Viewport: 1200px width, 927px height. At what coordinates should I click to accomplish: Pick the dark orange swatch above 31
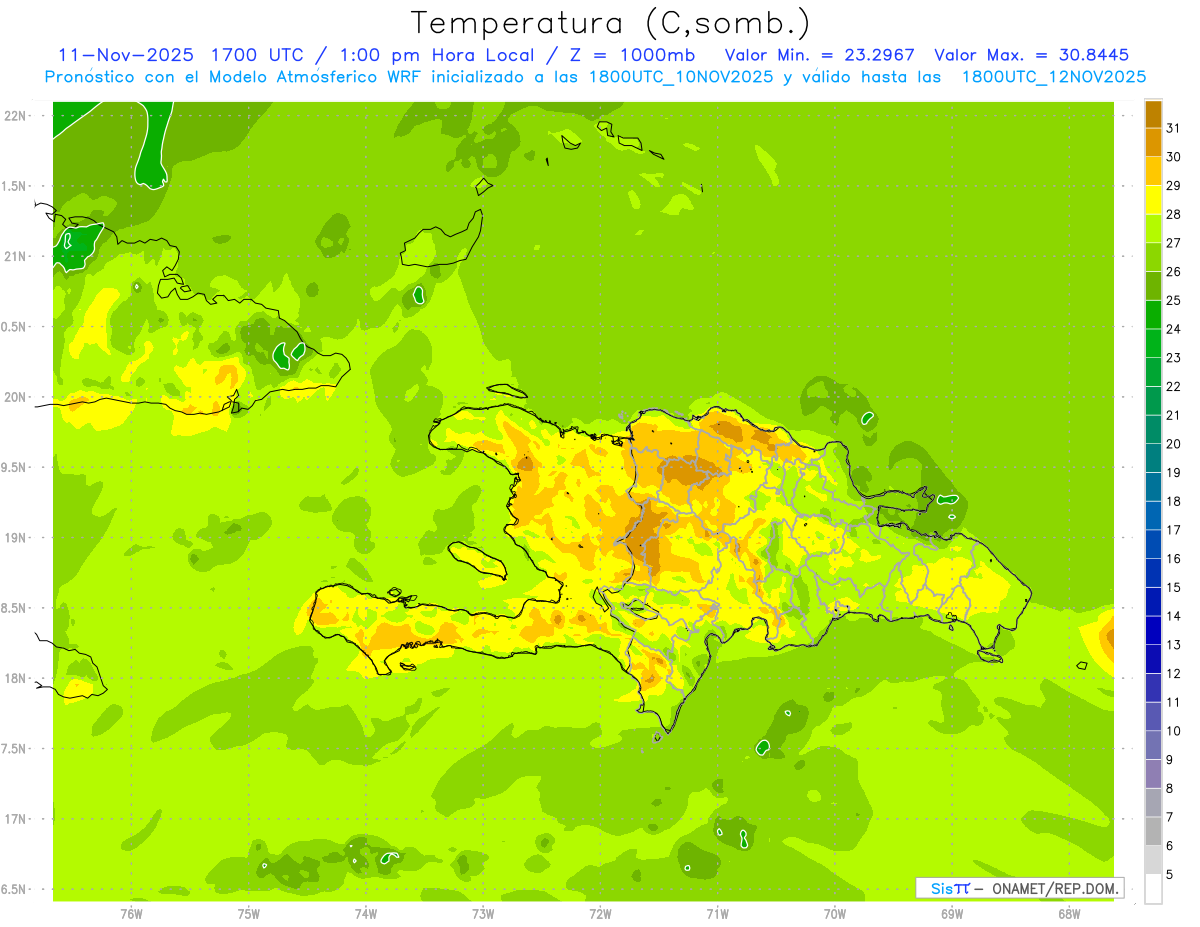click(x=1153, y=114)
